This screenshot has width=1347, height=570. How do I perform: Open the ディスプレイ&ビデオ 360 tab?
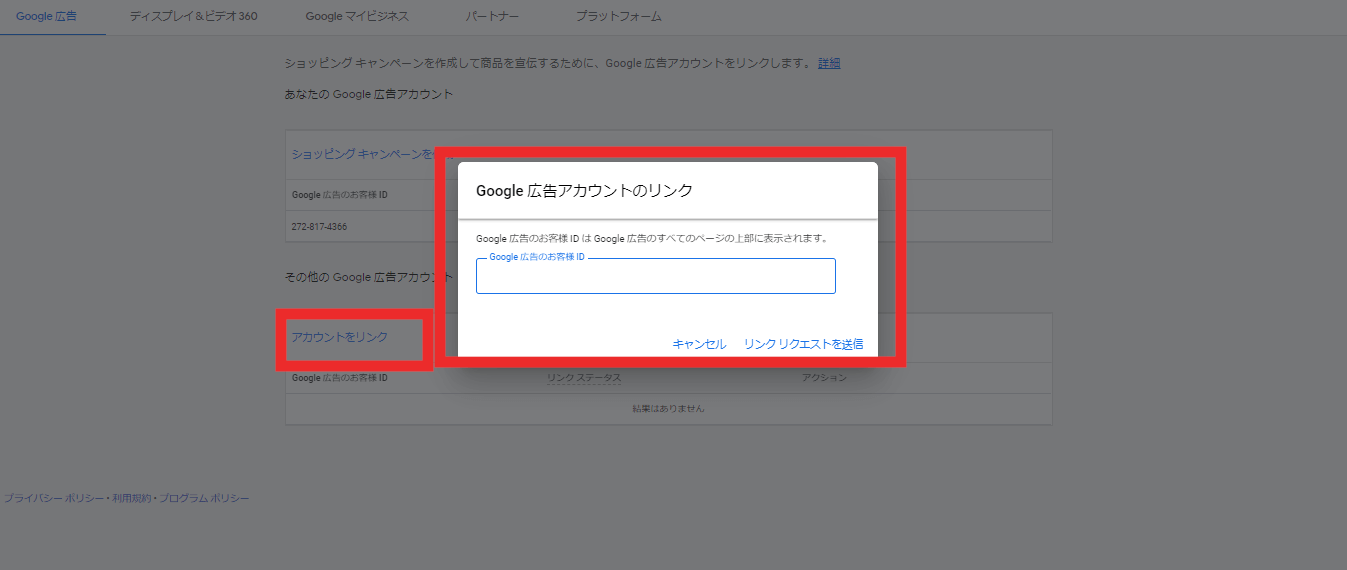[x=193, y=17]
